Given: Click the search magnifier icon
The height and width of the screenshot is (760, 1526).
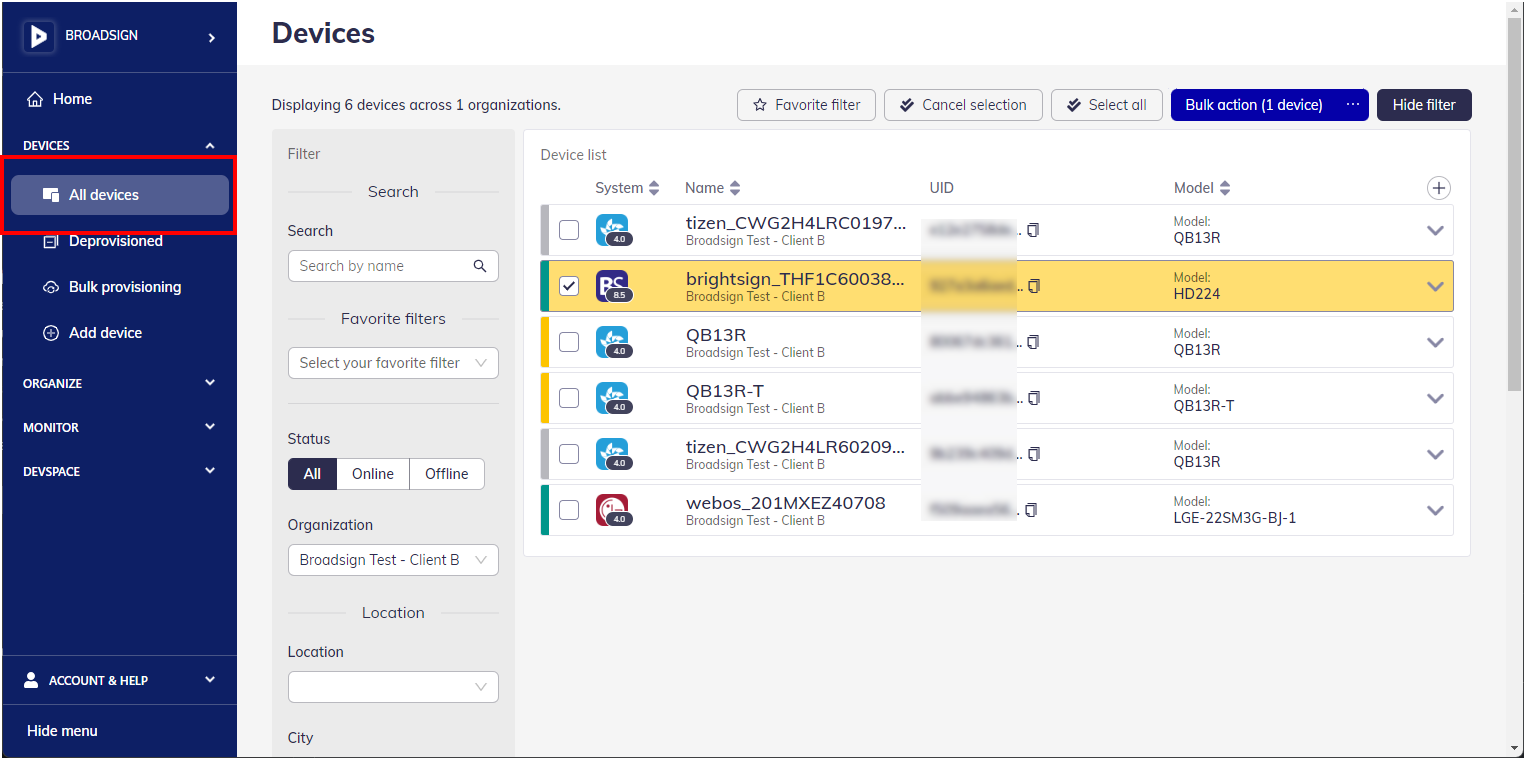Looking at the screenshot, I should (480, 266).
